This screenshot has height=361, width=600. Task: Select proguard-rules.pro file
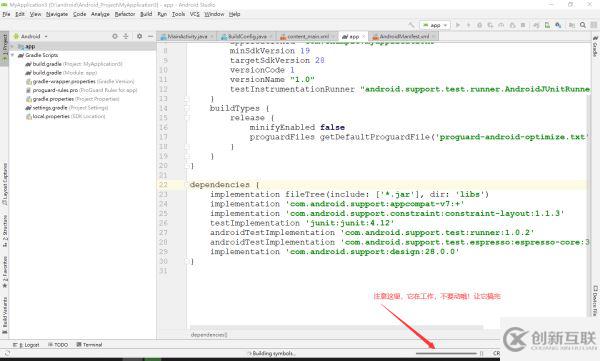click(82, 90)
